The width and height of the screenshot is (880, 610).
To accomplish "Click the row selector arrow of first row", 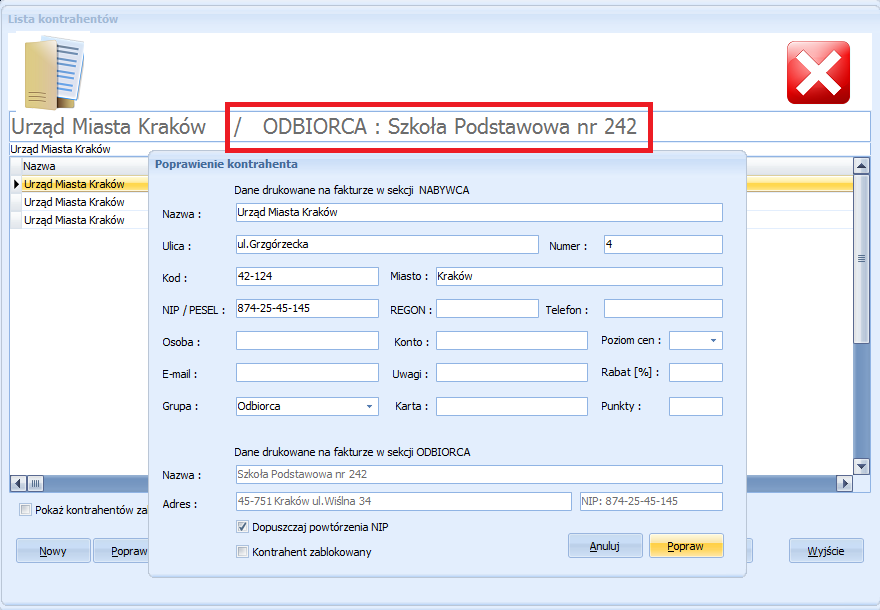I will coord(16,184).
